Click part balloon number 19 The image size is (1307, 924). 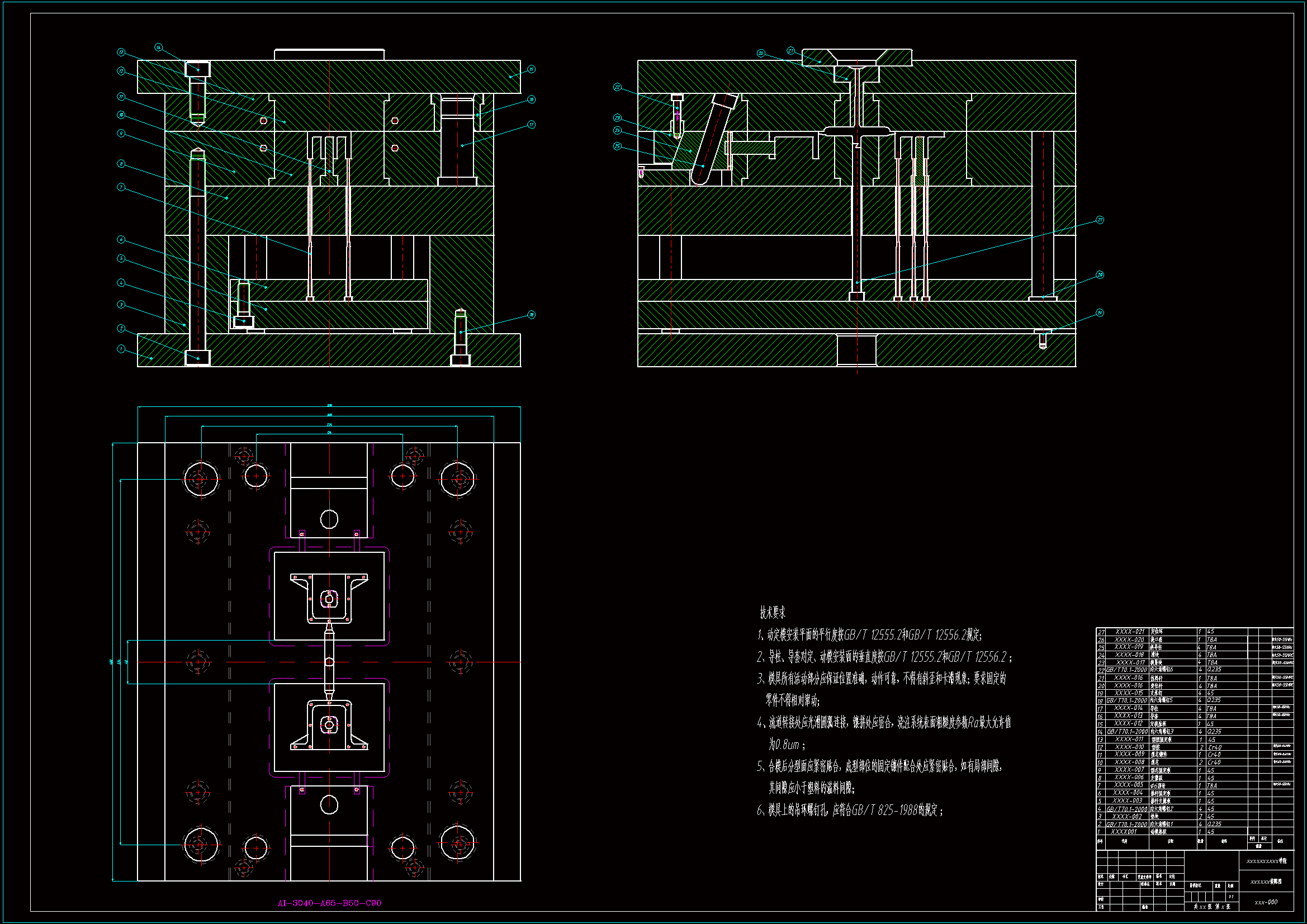point(1100,313)
